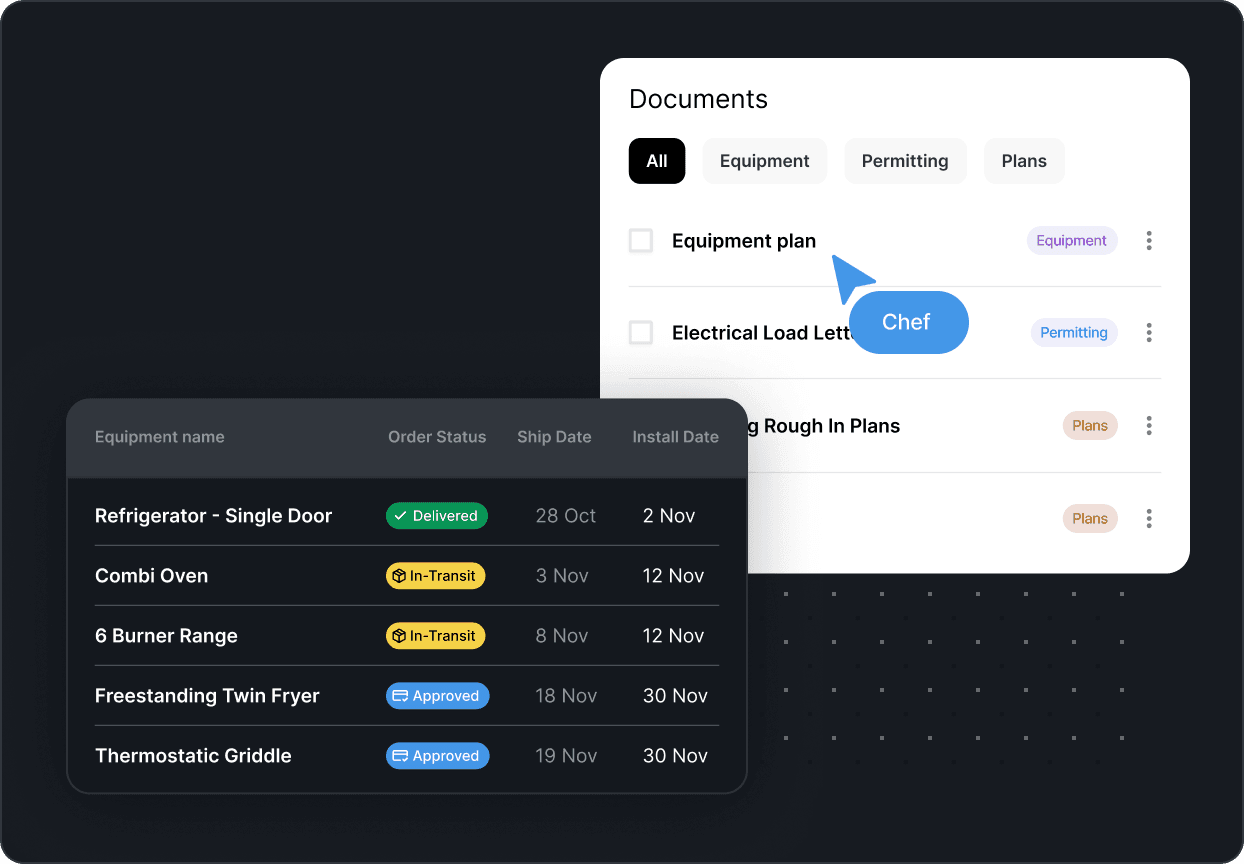The width and height of the screenshot is (1244, 864).
Task: Click the Plans tag on Rough In Plans
Action: click(x=1090, y=425)
